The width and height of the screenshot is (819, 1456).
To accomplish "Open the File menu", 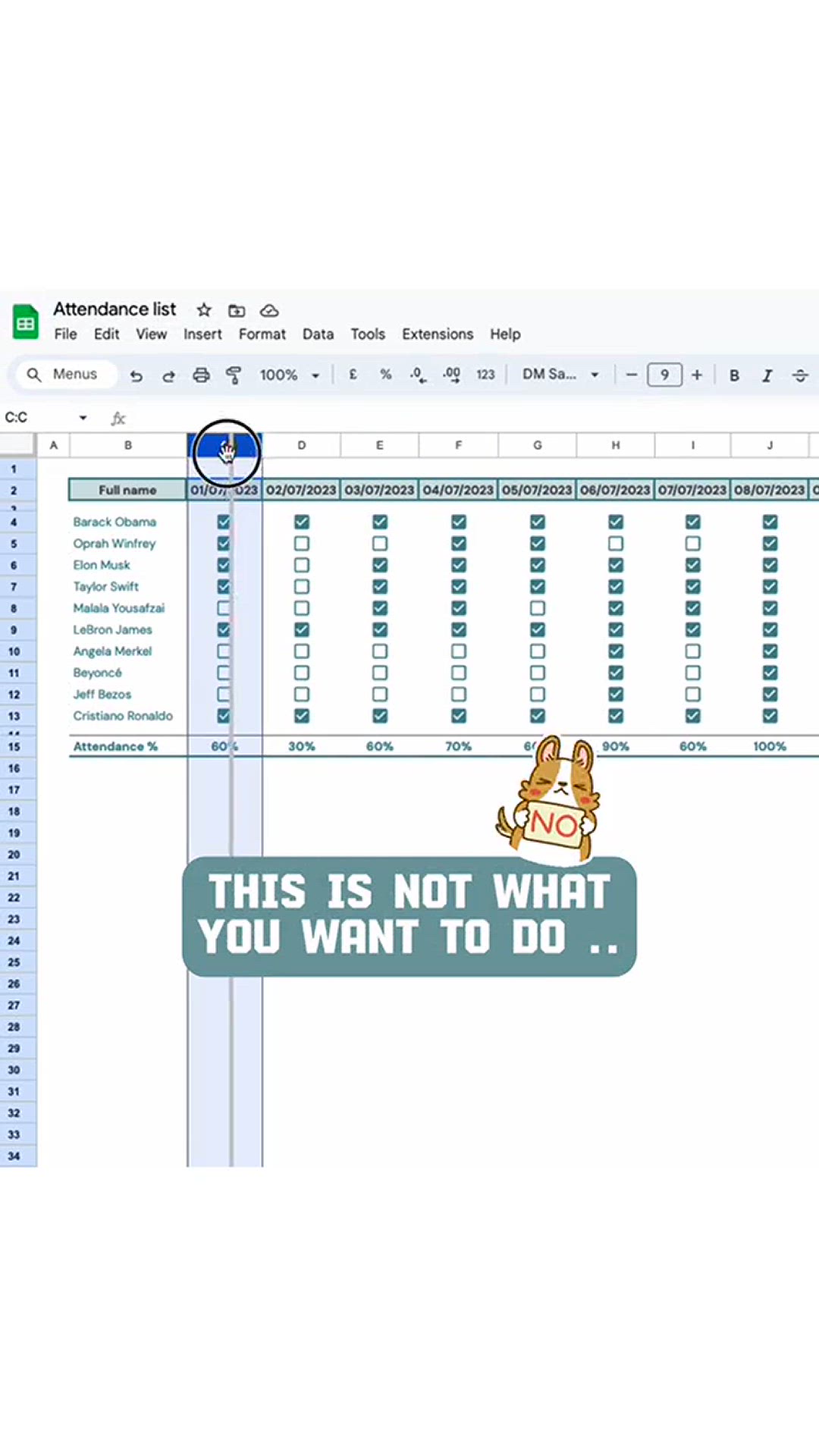I will (x=65, y=334).
